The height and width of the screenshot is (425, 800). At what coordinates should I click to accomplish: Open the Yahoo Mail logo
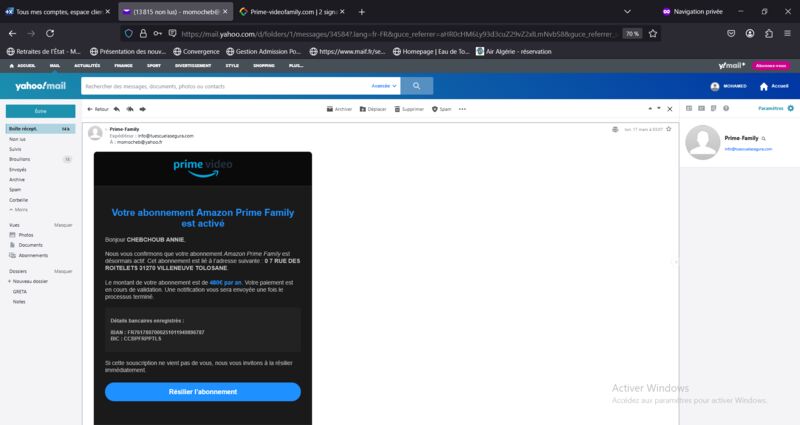40,86
